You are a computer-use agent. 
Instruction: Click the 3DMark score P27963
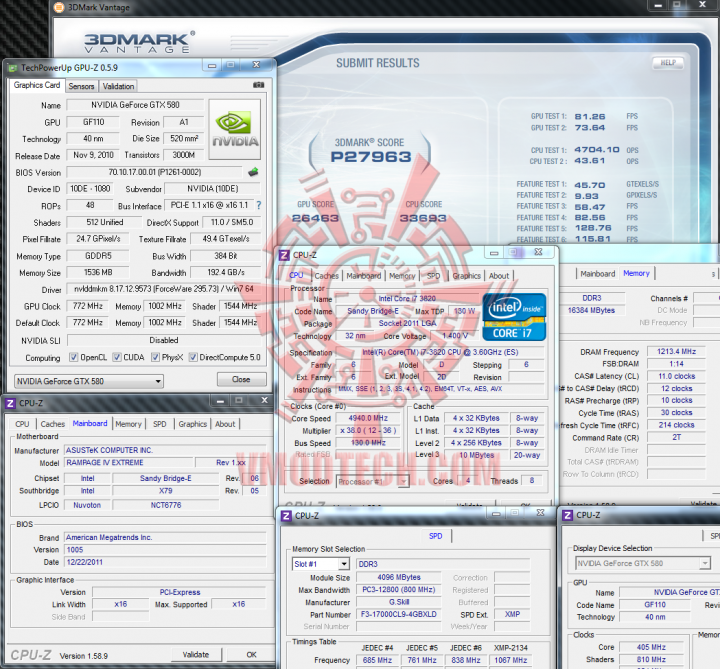[371, 157]
